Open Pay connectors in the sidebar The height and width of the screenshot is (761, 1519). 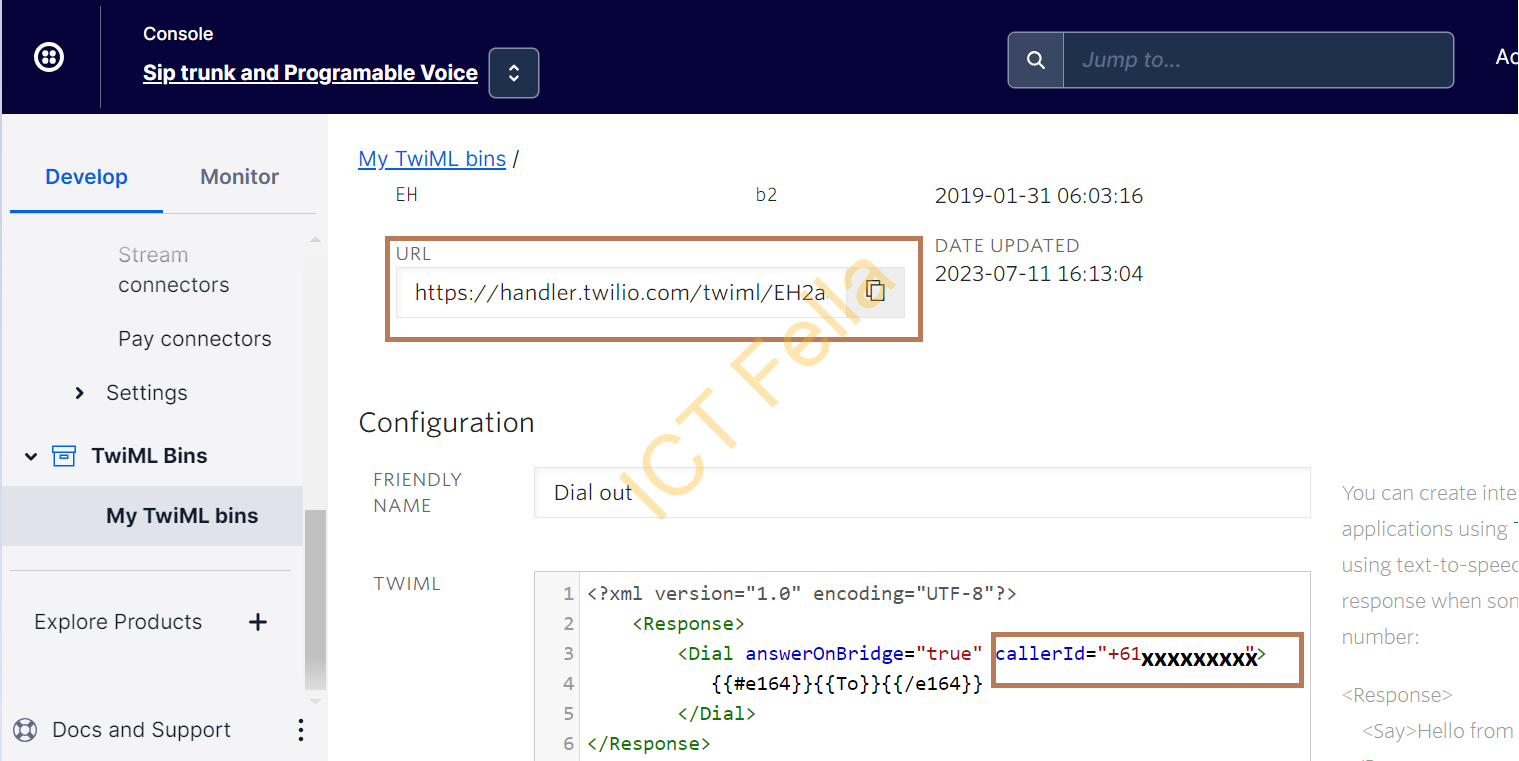194,338
